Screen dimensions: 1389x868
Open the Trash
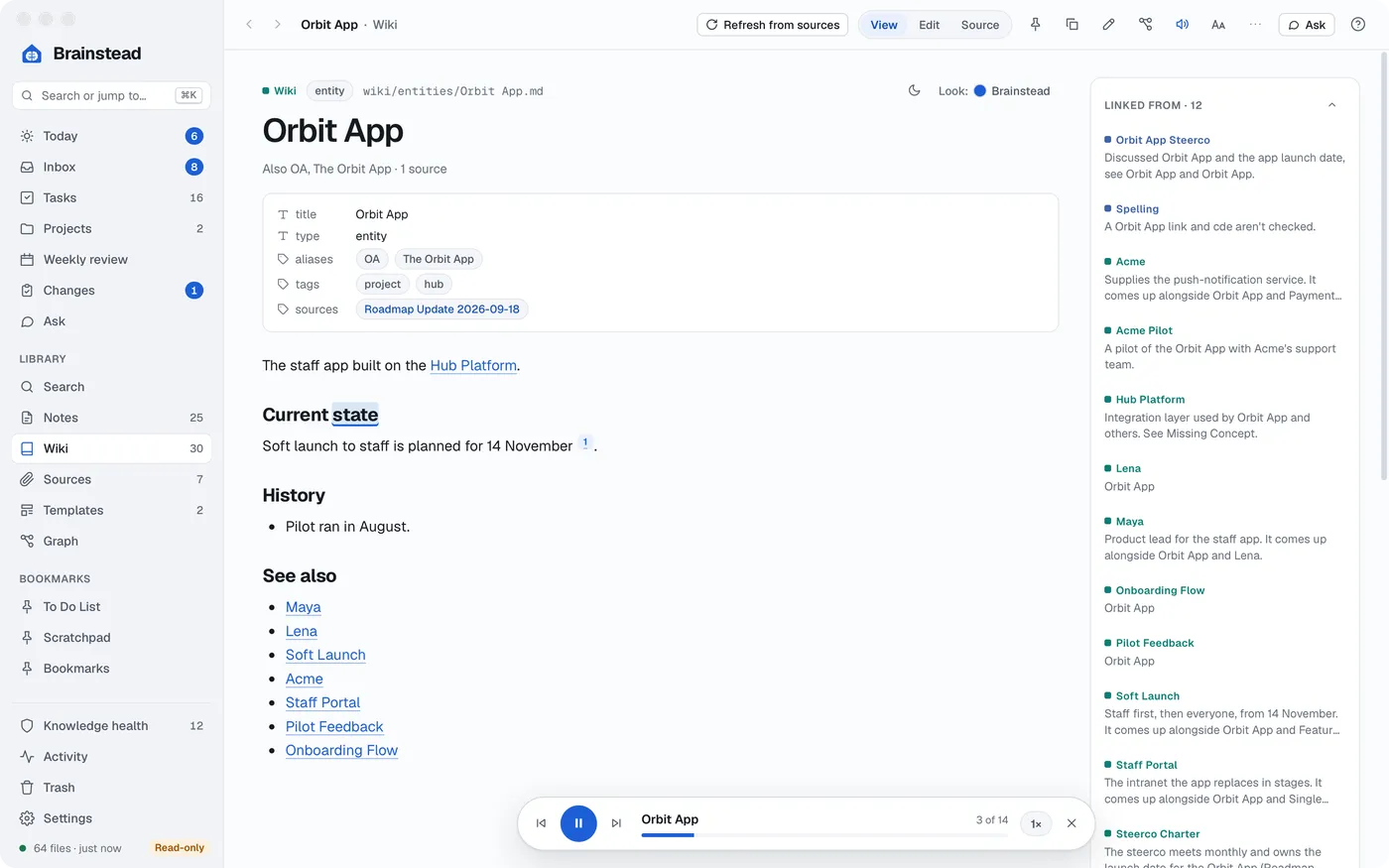click(111, 787)
